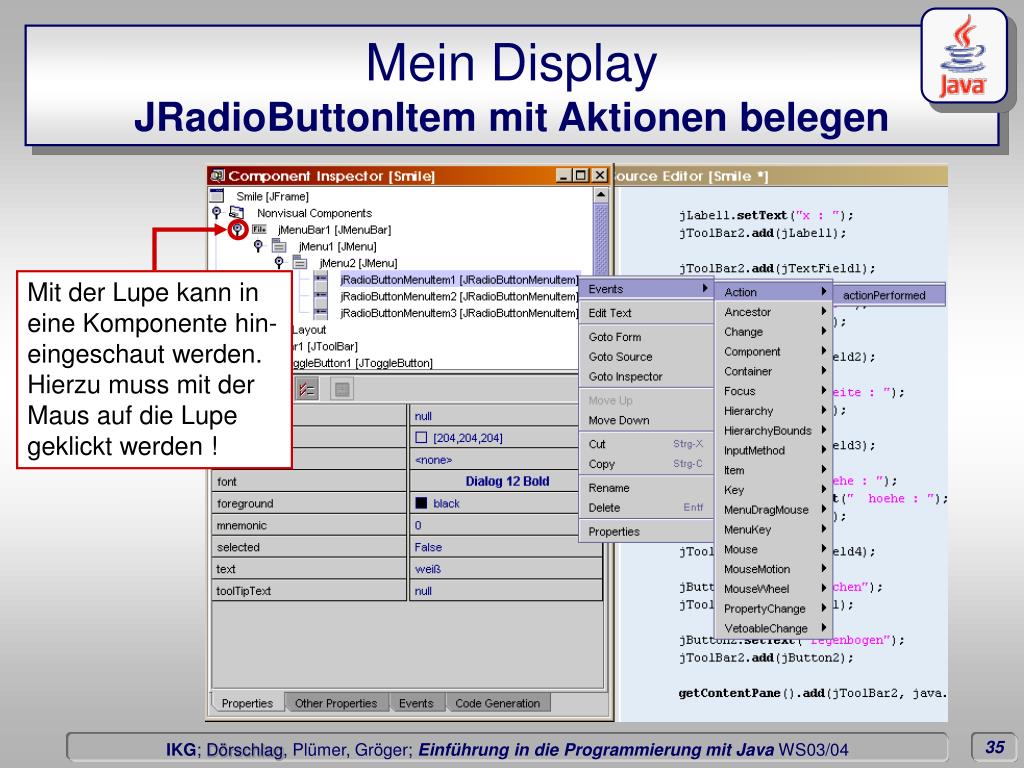Click the Nonvisual Components folder icon
The height and width of the screenshot is (768, 1024).
pyautogui.click(x=236, y=212)
